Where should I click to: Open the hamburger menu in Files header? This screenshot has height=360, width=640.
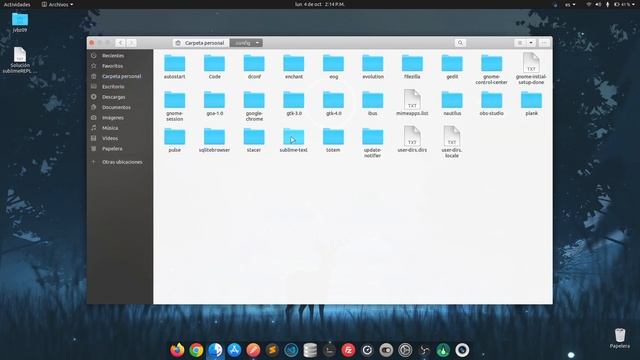coord(544,43)
